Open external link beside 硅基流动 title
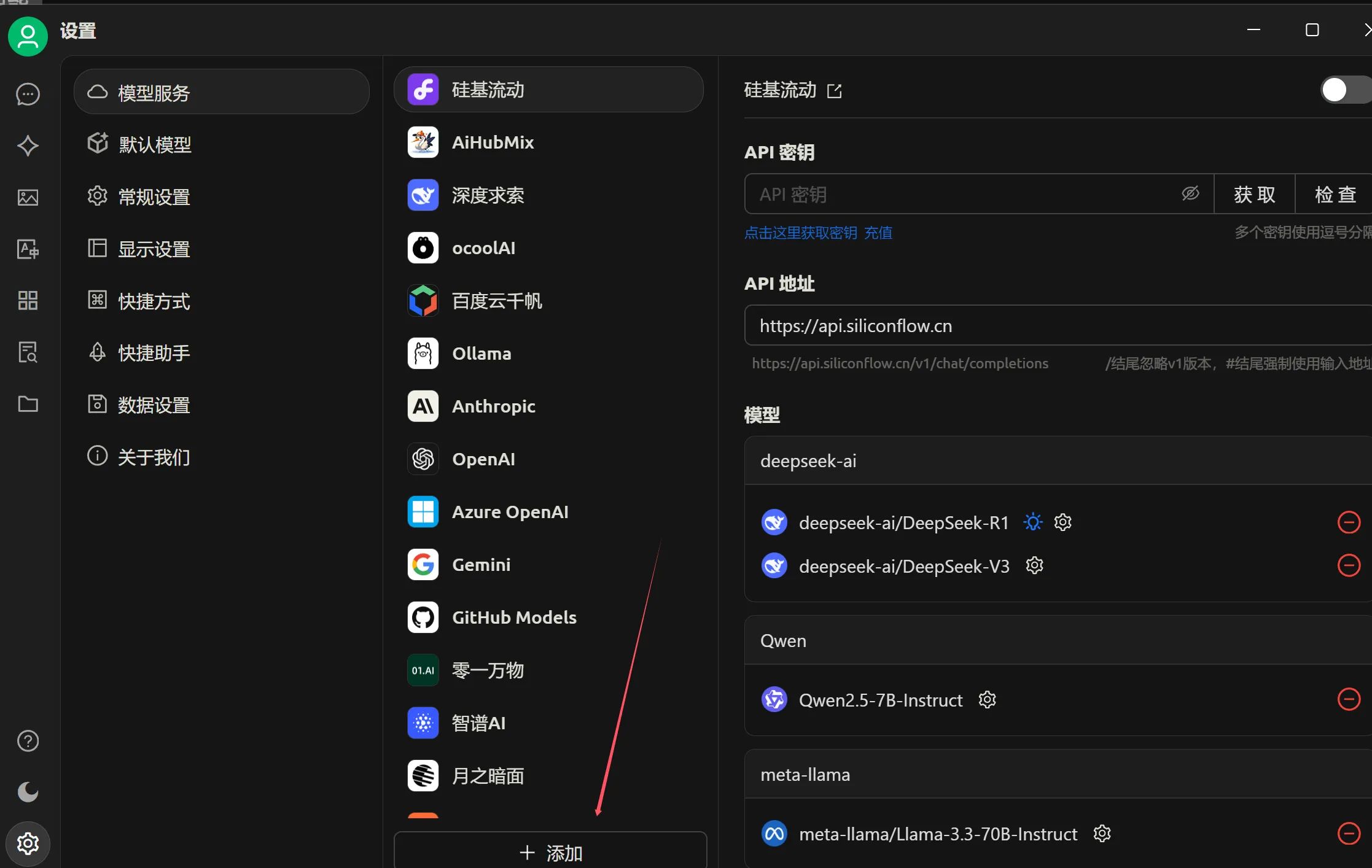1372x868 pixels. 834,91
